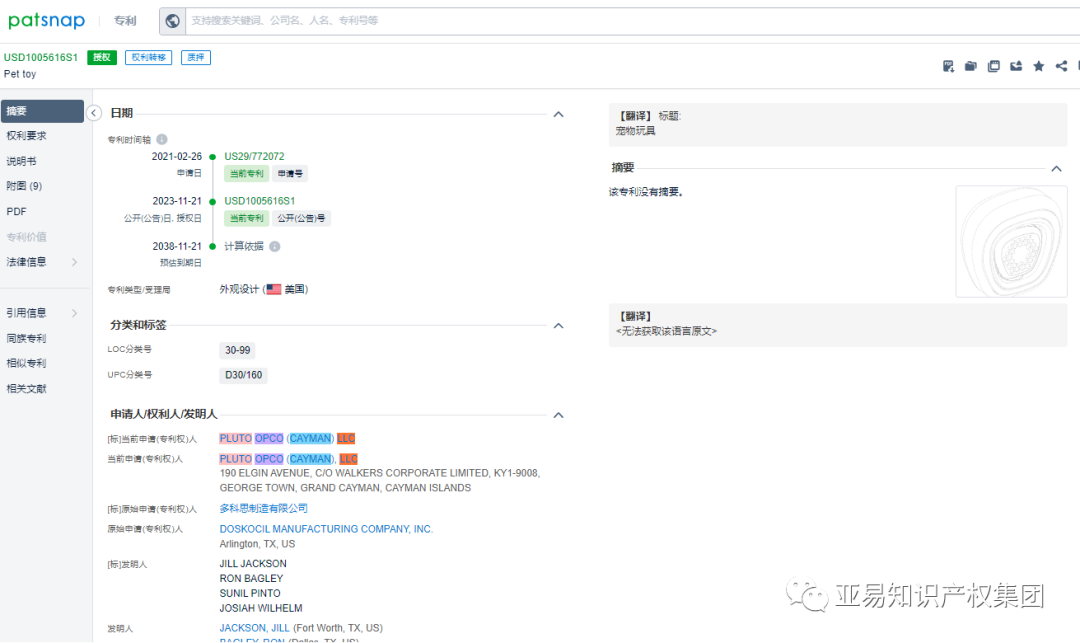The width and height of the screenshot is (1080, 643).
Task: Open patent in new window icon
Action: (x=993, y=66)
